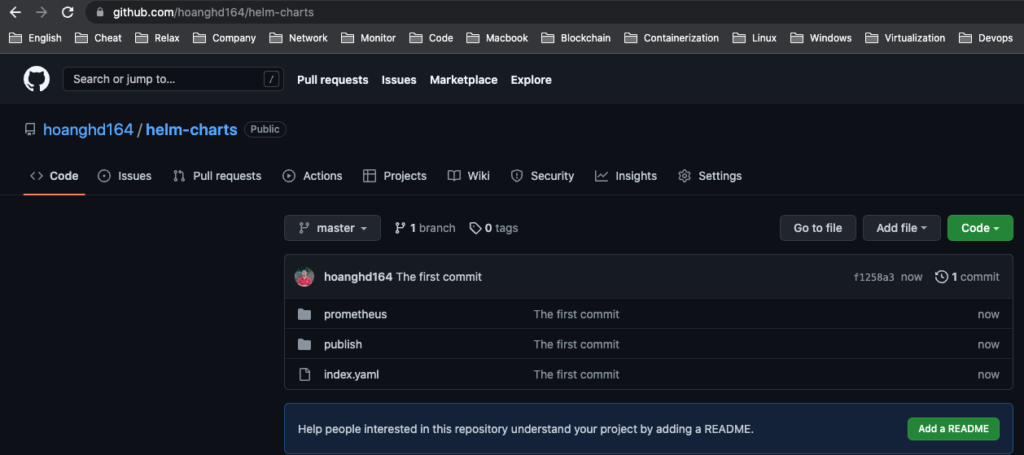Open the Blockchain bookmarks folder

[x=576, y=38]
